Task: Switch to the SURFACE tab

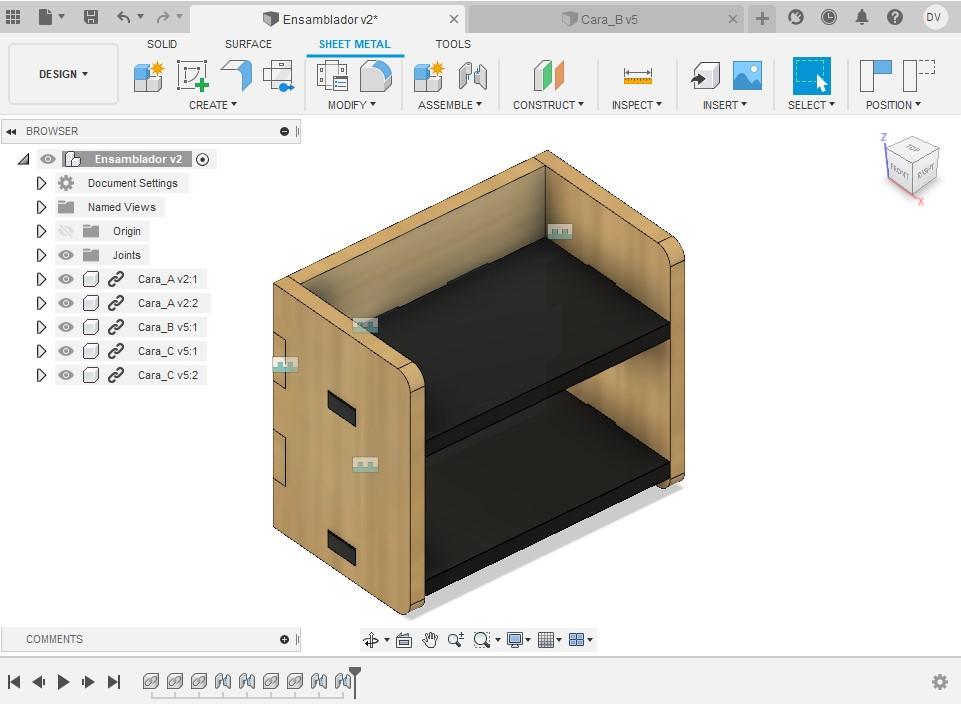Action: (x=248, y=44)
